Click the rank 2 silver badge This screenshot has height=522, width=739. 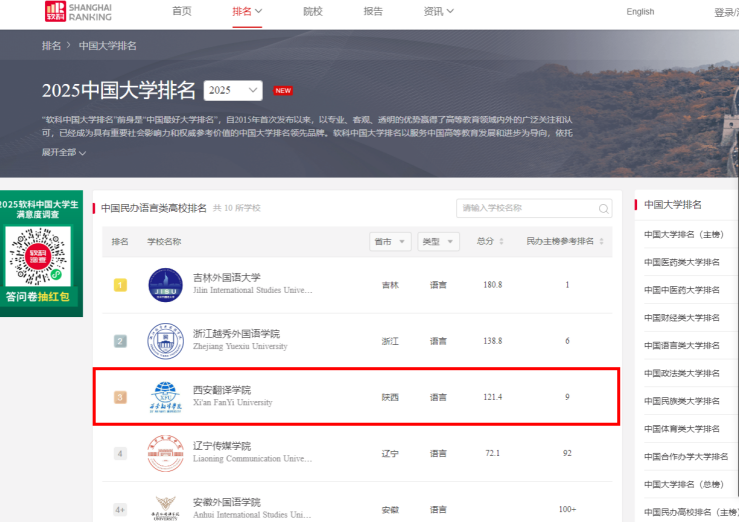[120, 341]
